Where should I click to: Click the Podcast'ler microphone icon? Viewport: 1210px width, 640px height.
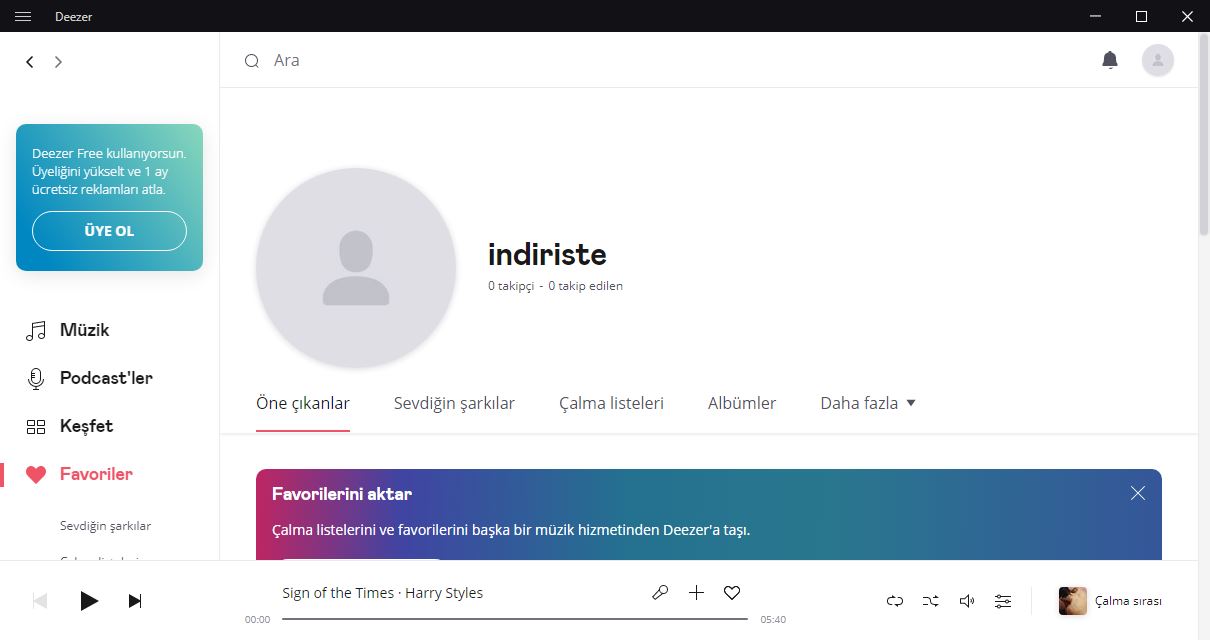coord(36,379)
